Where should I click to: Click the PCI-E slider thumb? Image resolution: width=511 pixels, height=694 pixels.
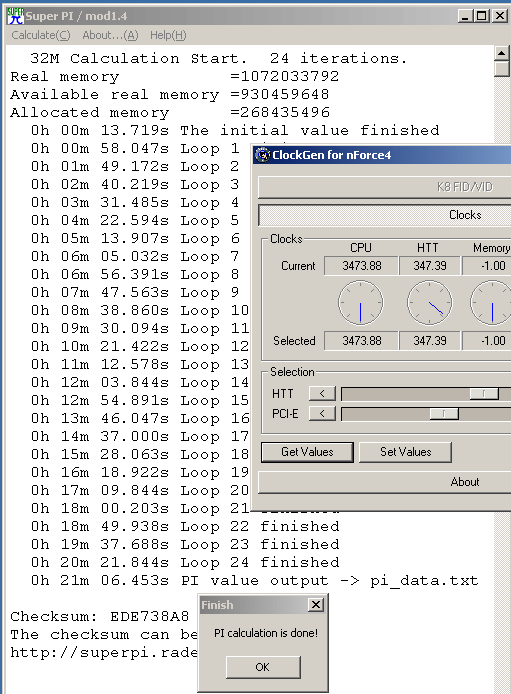coord(444,414)
